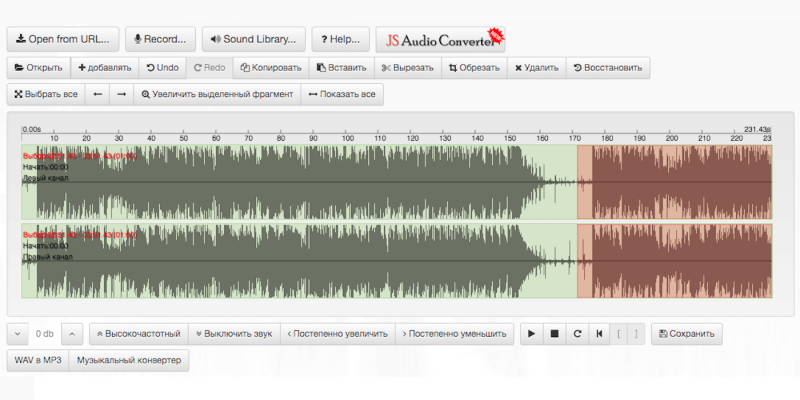The width and height of the screenshot is (800, 400).
Task: Crop audio with Обрезать
Action: (474, 68)
